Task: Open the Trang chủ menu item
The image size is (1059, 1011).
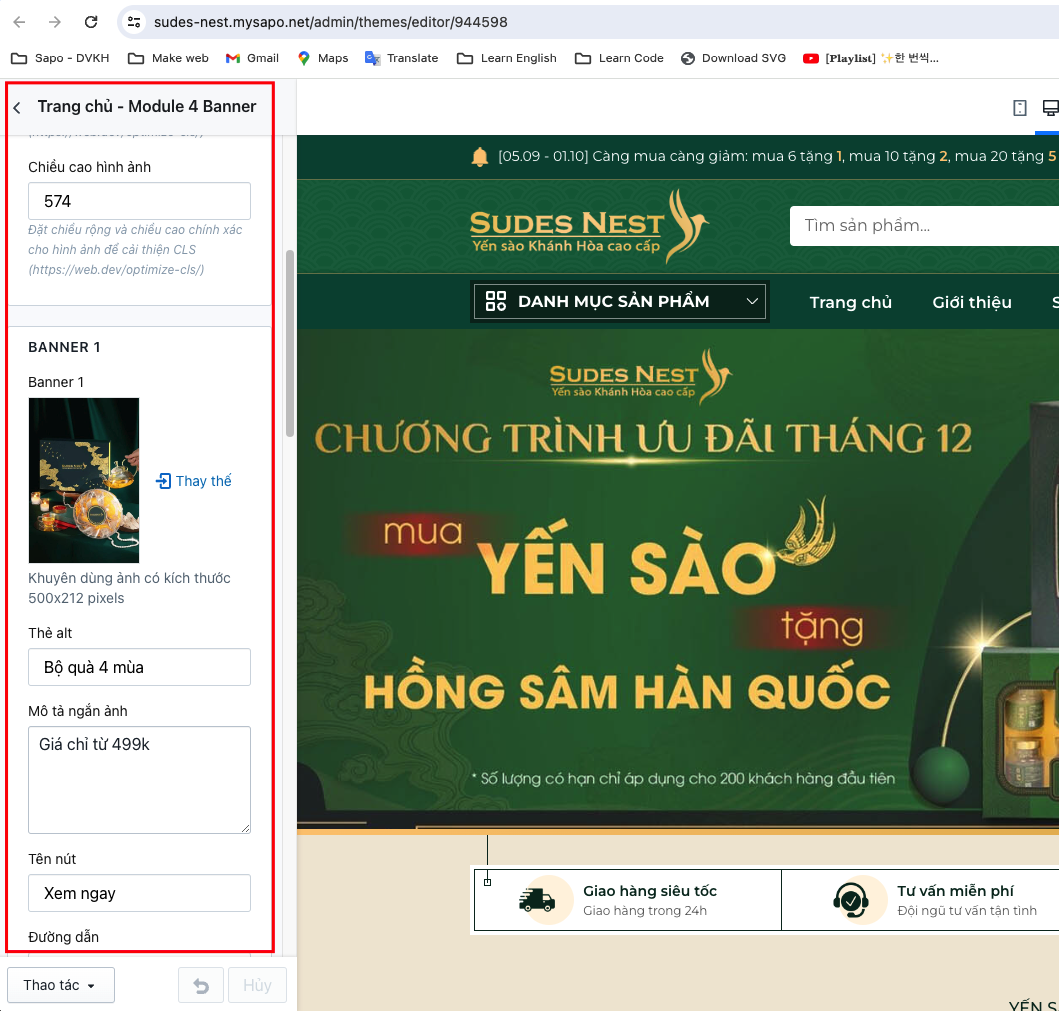Action: pos(850,303)
